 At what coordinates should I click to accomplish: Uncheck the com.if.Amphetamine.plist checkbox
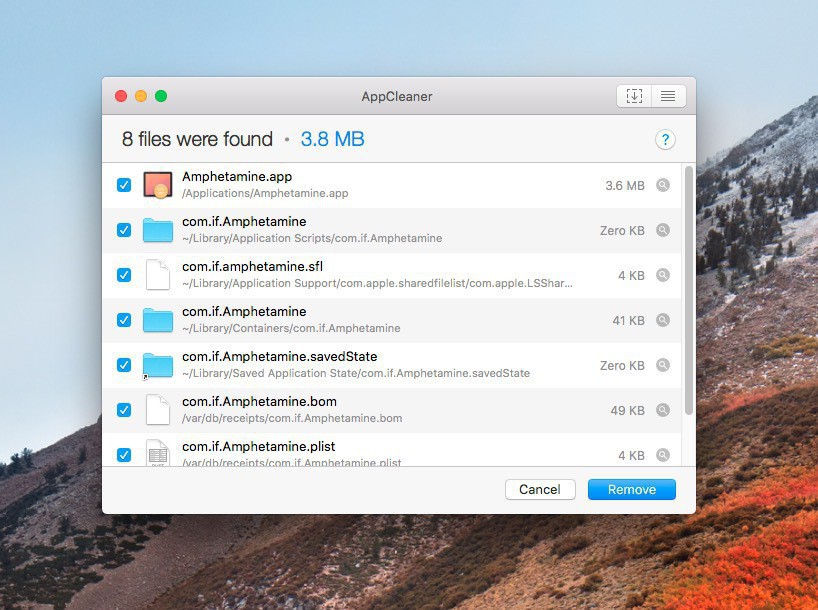tap(124, 455)
